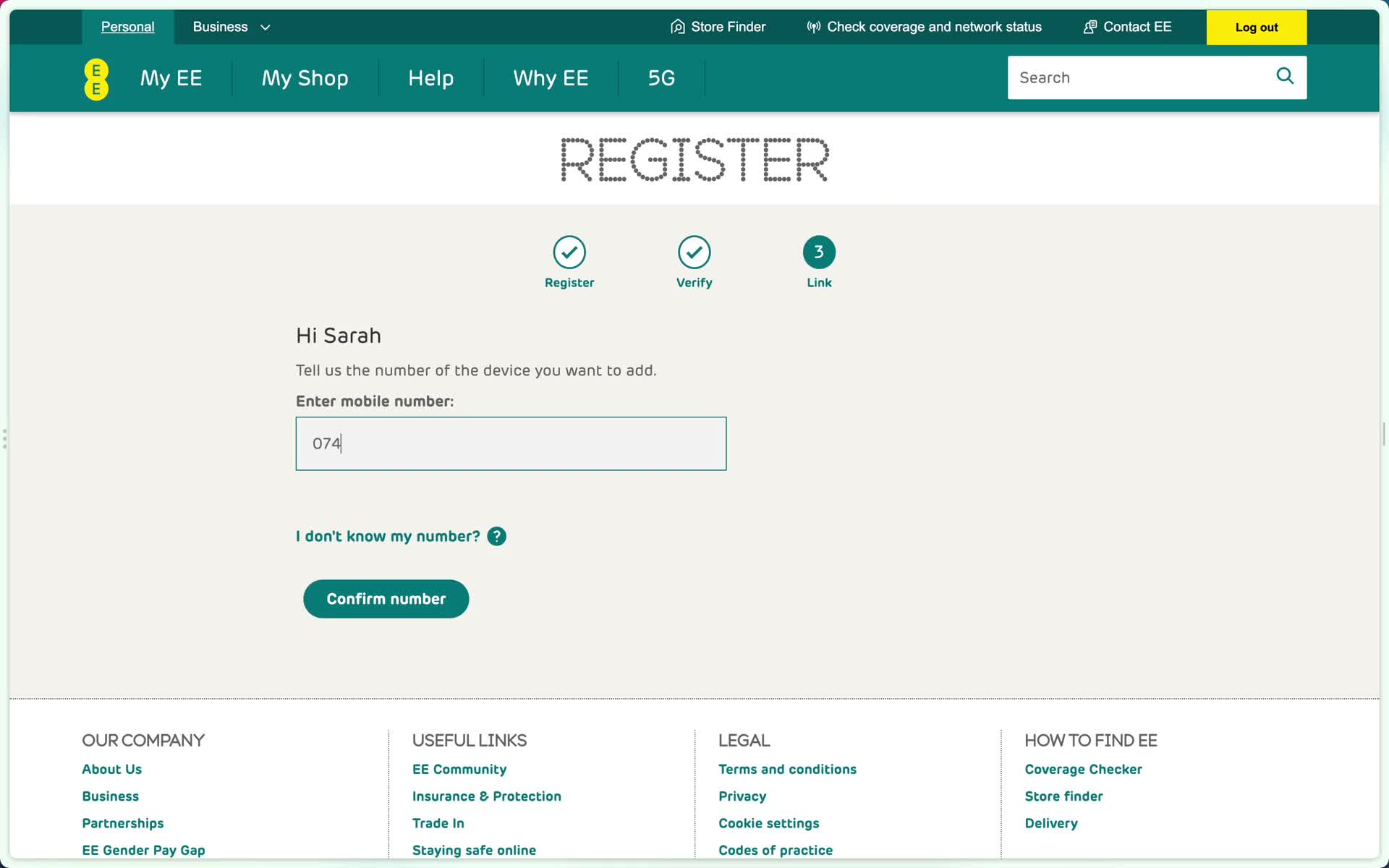Click the Store Finder pin icon
Image resolution: width=1389 pixels, height=868 pixels.
click(677, 27)
